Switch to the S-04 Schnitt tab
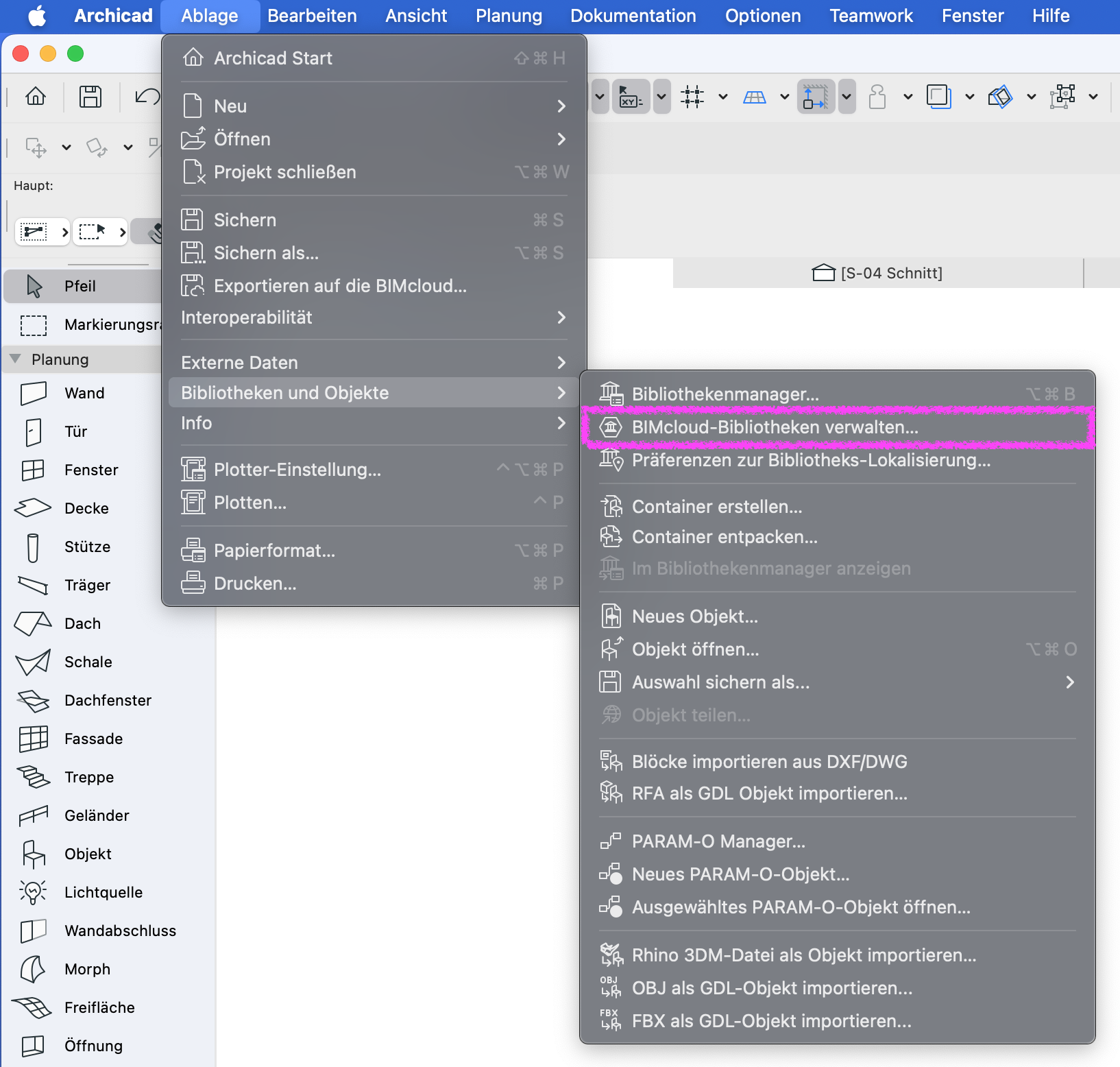The width and height of the screenshot is (1120, 1067). tap(878, 273)
